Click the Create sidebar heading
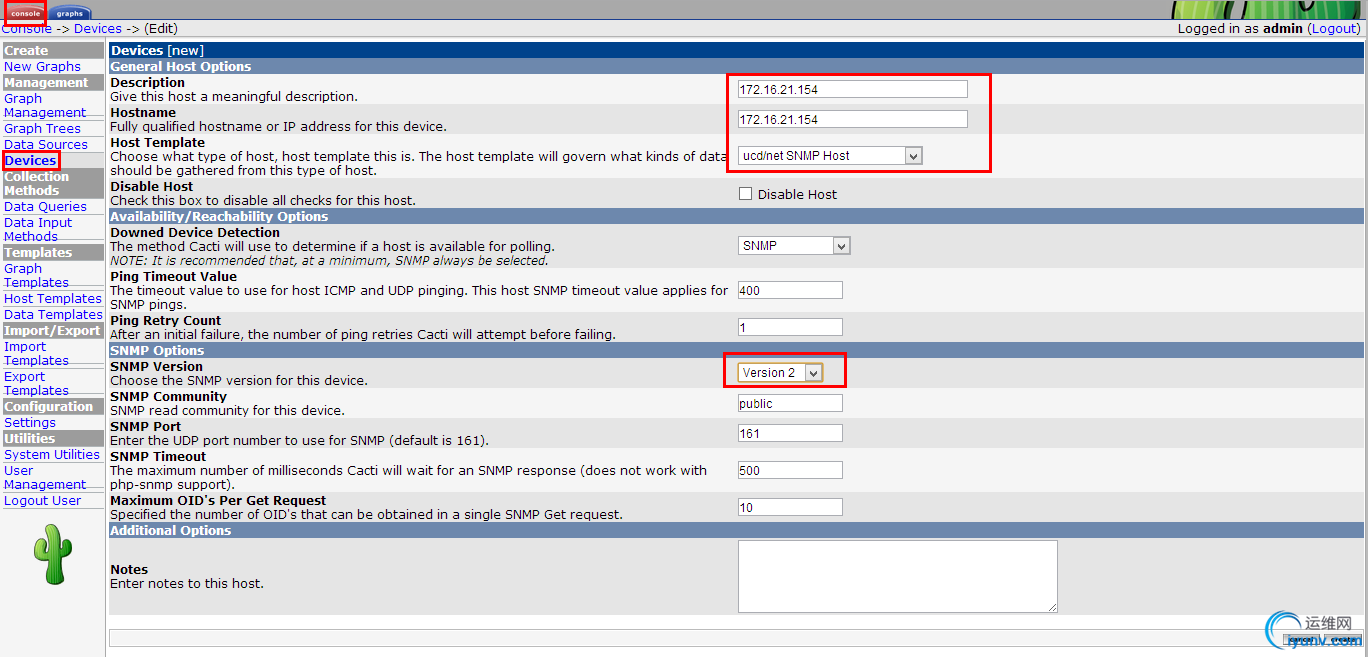Screen dimensions: 1368x657 (52, 50)
